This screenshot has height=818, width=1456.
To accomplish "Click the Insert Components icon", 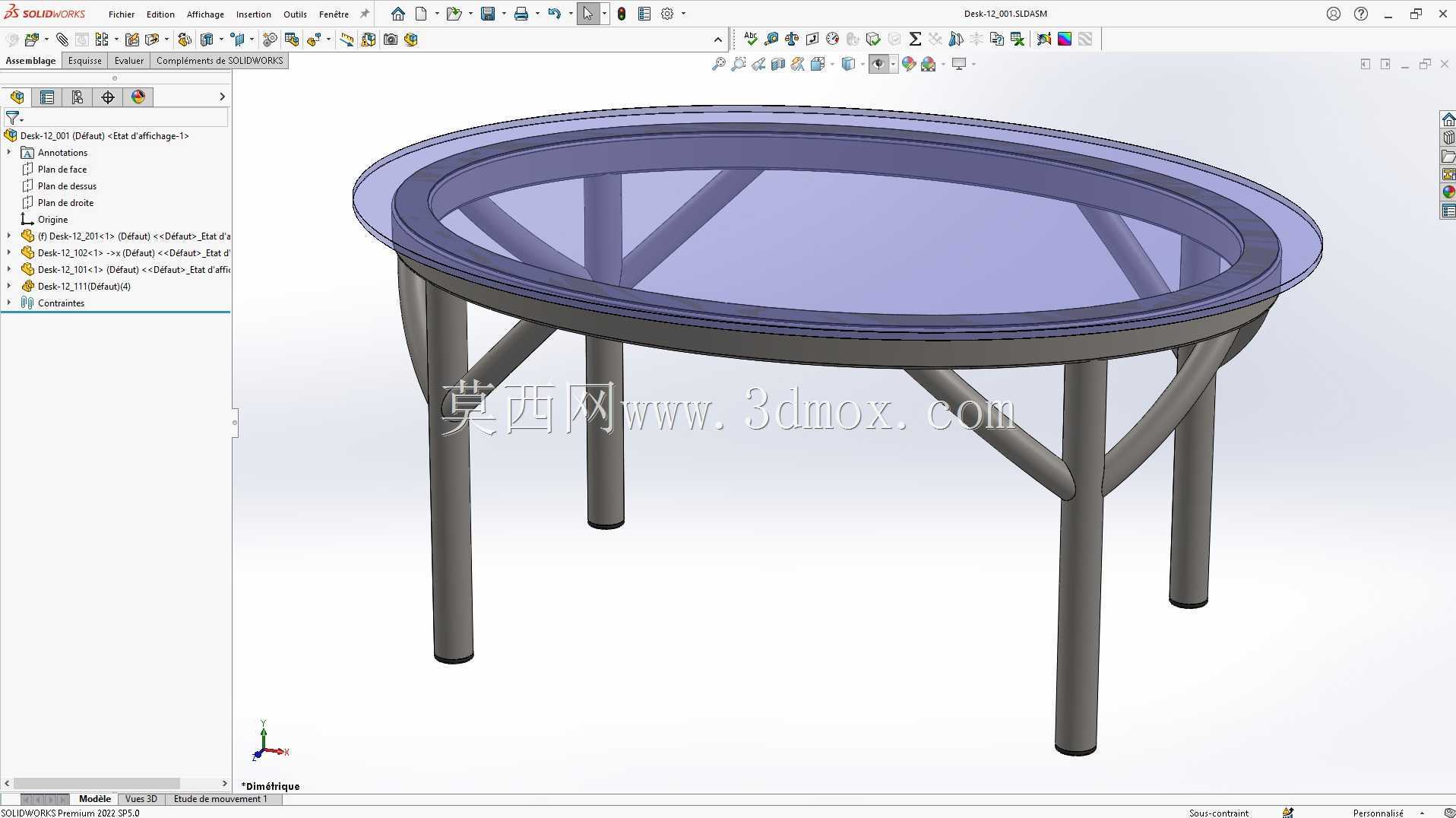I will (x=32, y=40).
